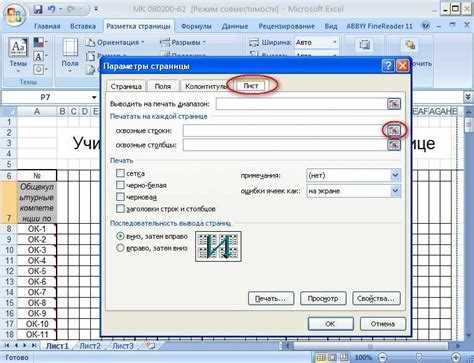The width and height of the screenshot is (474, 363).
Task: Expand the примечания dropdown
Action: point(395,175)
